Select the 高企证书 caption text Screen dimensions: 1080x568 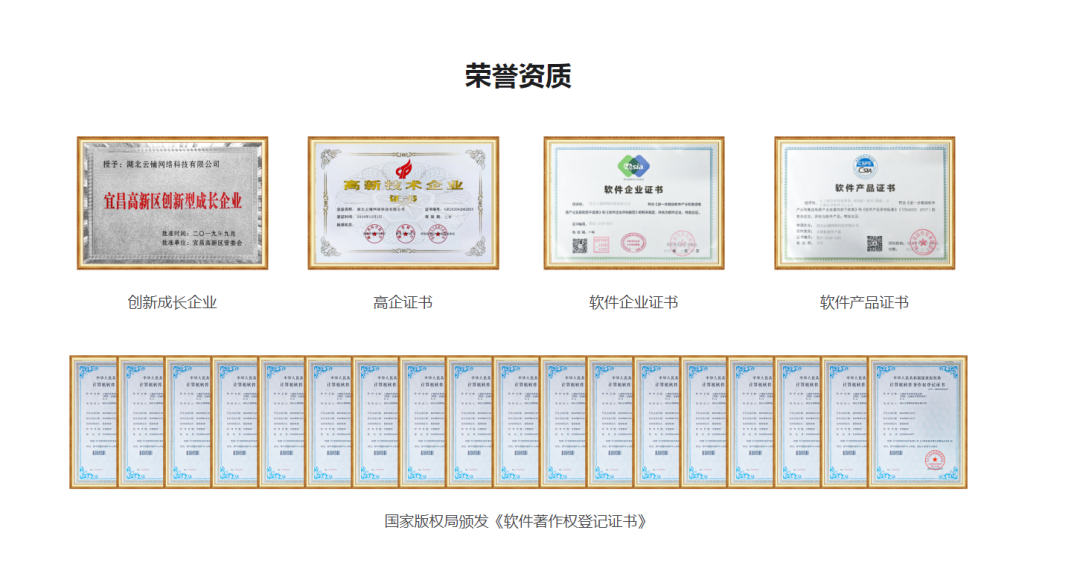click(x=403, y=302)
